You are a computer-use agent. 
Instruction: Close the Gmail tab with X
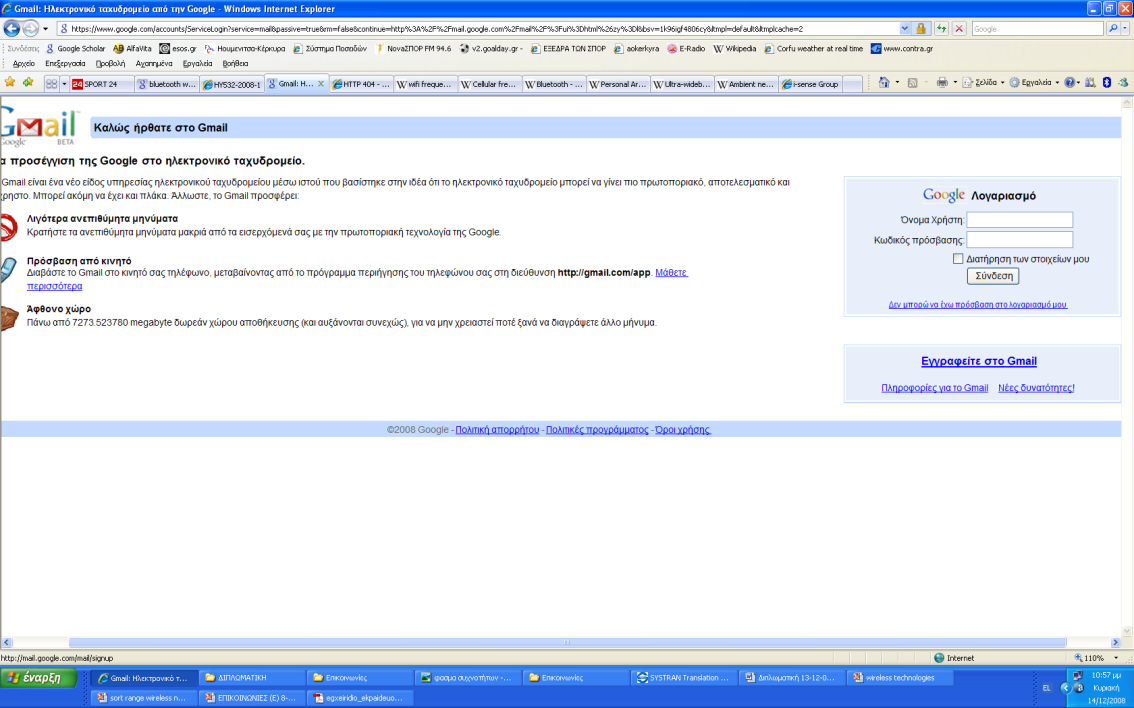click(x=321, y=84)
